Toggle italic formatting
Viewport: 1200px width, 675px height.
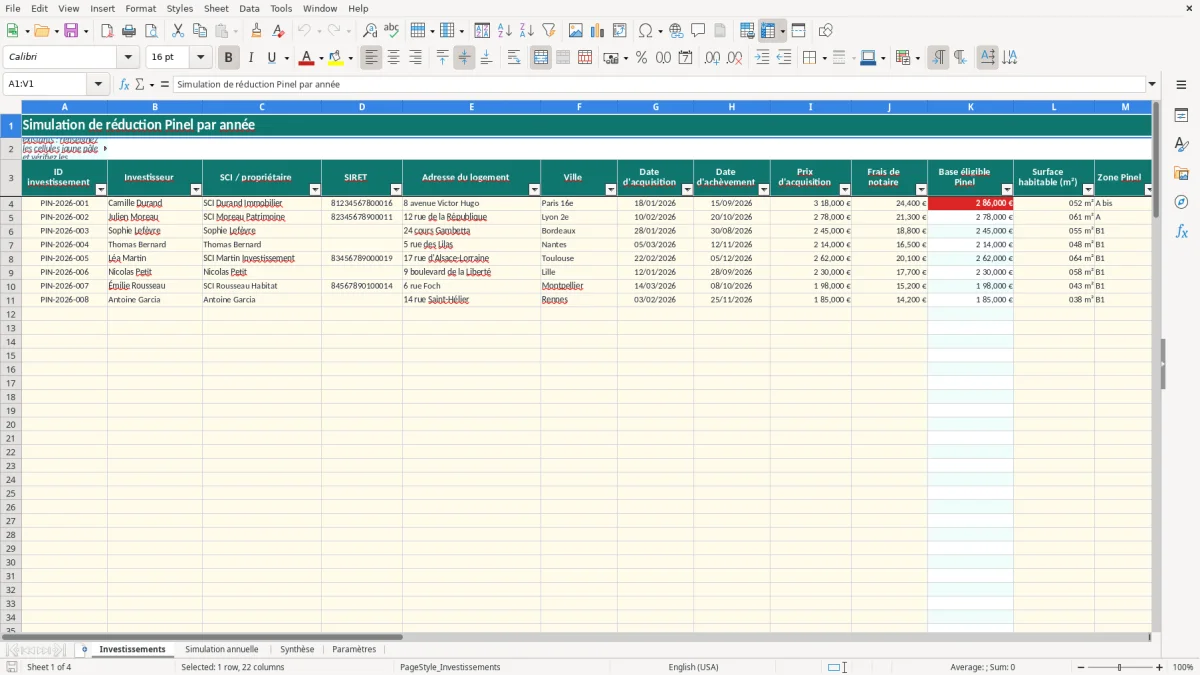tap(251, 58)
